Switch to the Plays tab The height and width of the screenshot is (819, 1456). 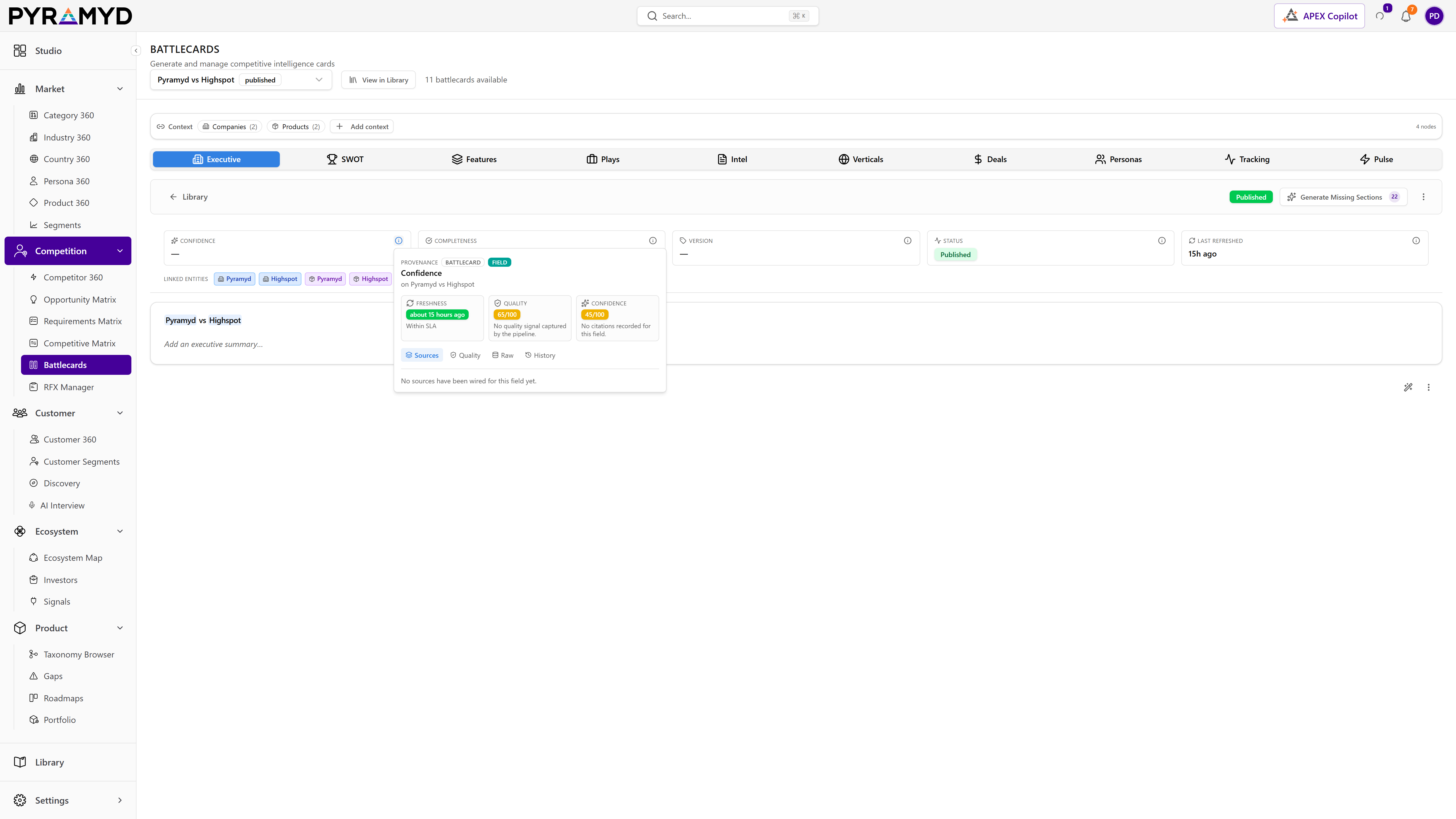point(603,159)
